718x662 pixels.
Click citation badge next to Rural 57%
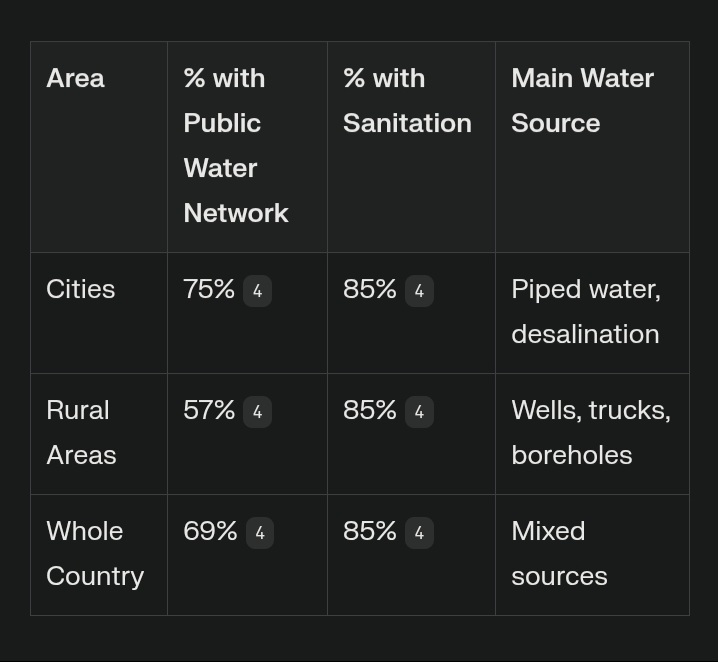coord(257,412)
